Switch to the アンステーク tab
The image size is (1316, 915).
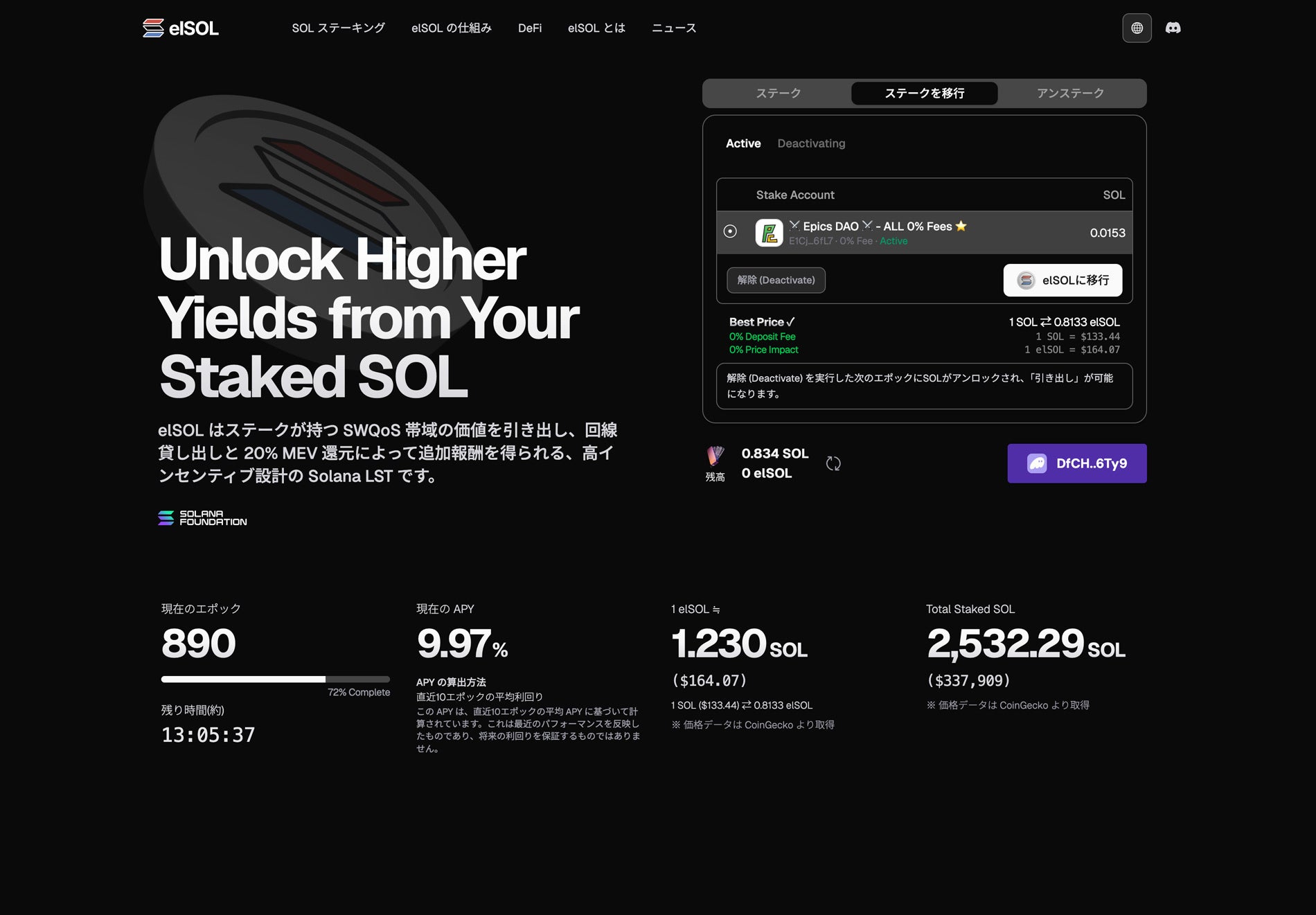click(x=1071, y=93)
